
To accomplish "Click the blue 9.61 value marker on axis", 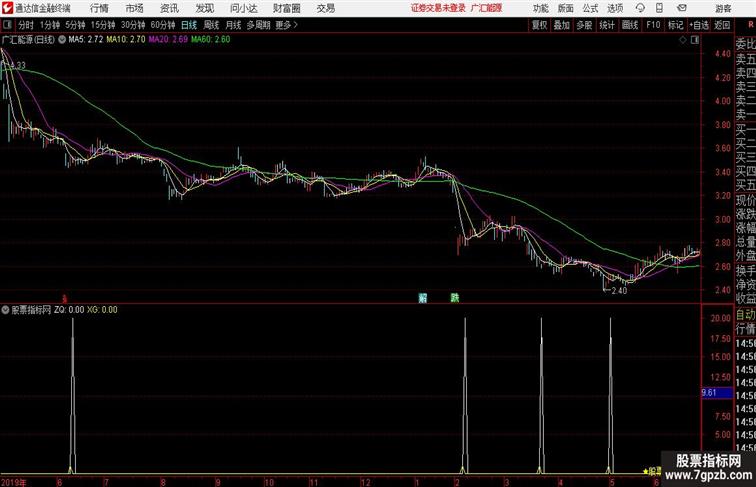I will pyautogui.click(x=716, y=393).
